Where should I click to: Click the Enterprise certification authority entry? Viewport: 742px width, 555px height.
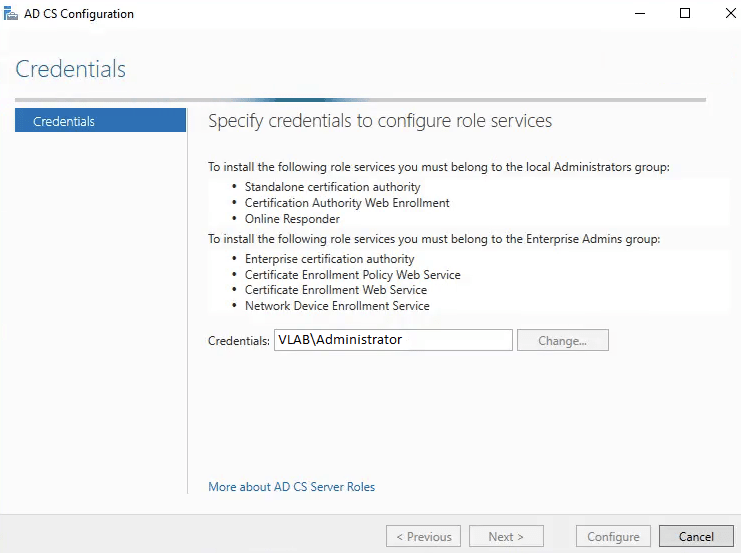point(329,259)
